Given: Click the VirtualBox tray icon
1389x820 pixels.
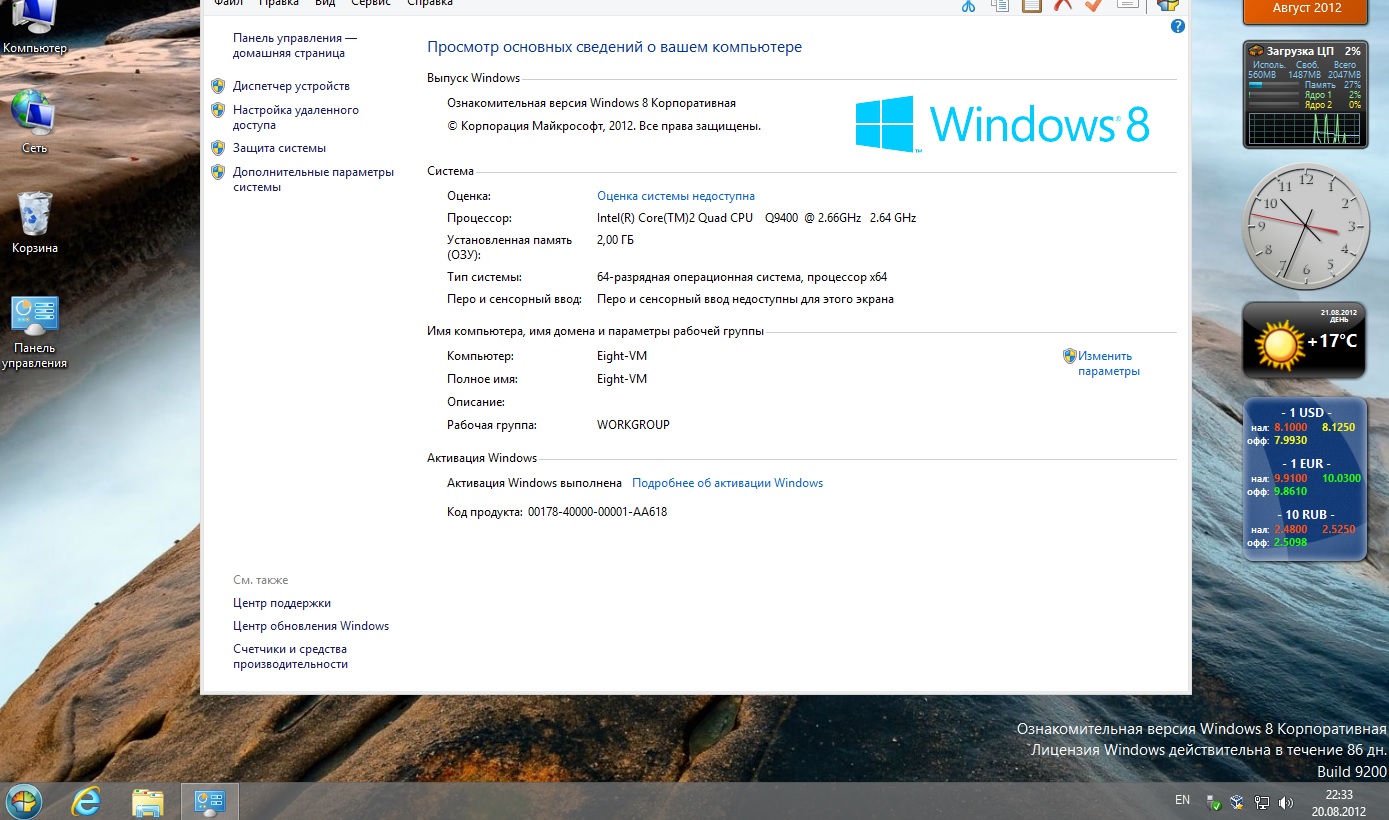Looking at the screenshot, I should pos(1237,801).
